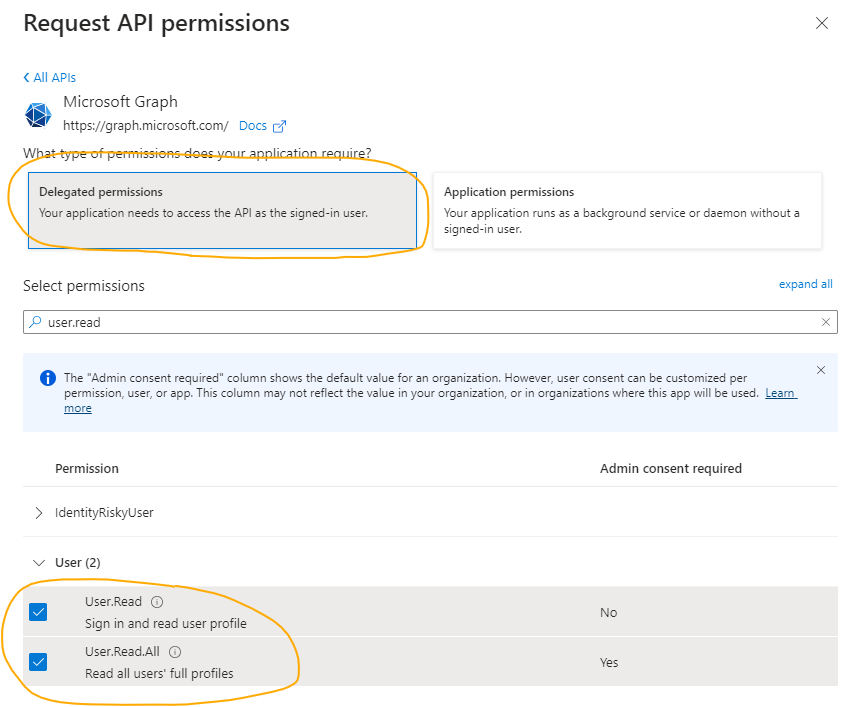This screenshot has width=845, height=707.
Task: Open the Learn more link
Action: 780,393
